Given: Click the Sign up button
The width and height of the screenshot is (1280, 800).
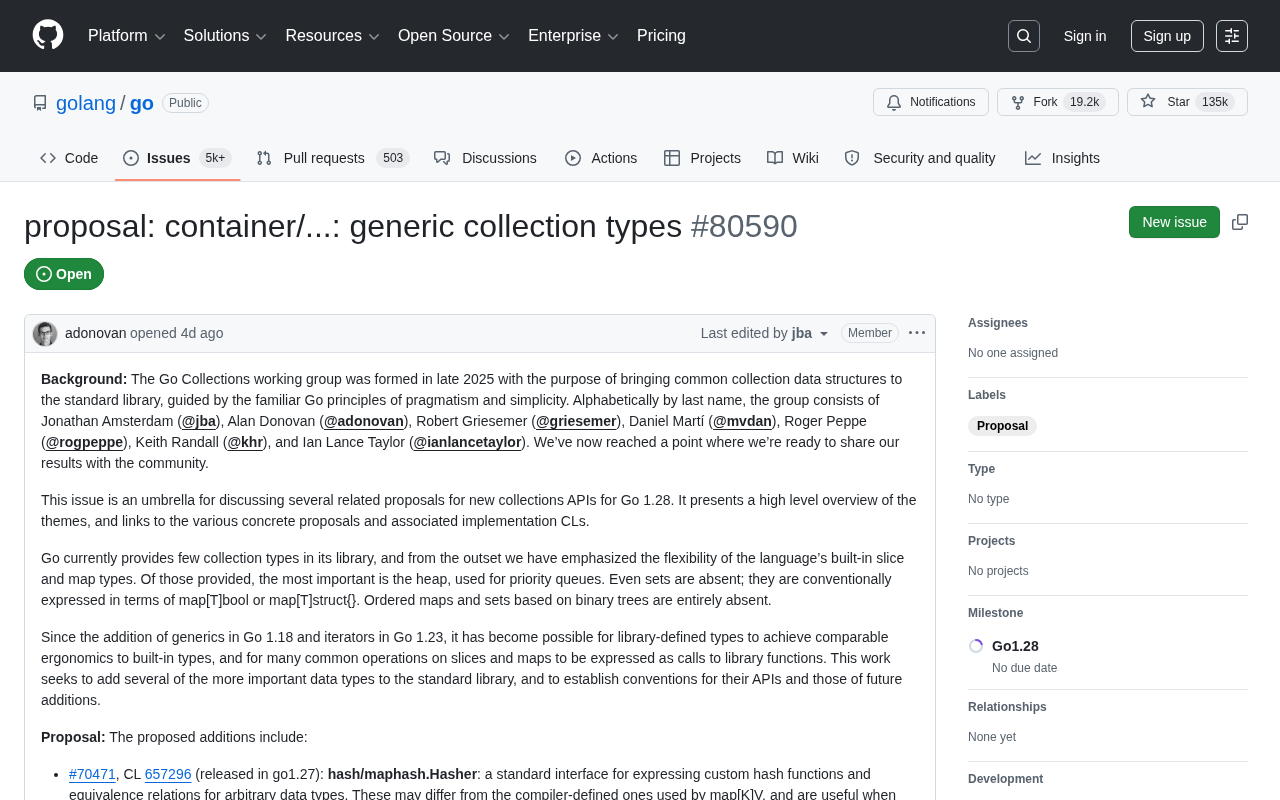Looking at the screenshot, I should [x=1167, y=36].
